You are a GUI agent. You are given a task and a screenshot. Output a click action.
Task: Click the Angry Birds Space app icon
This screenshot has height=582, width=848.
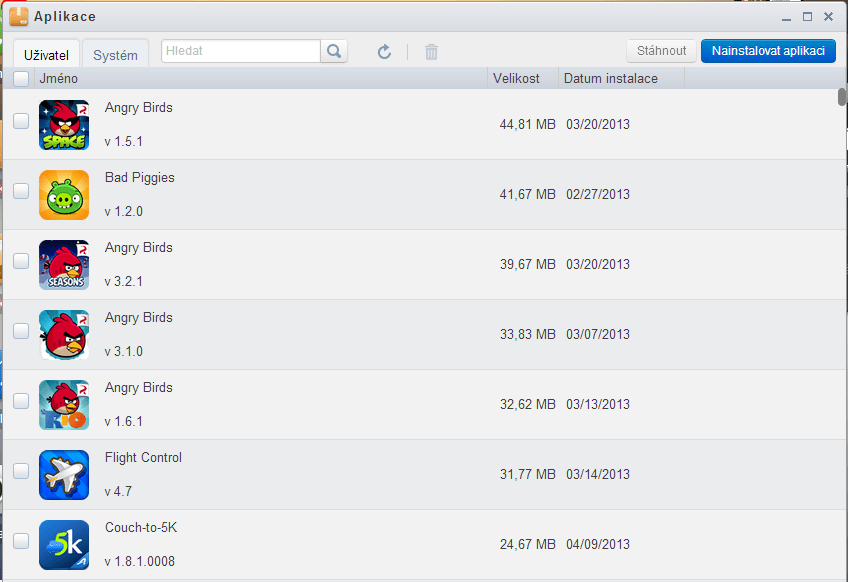[x=64, y=125]
